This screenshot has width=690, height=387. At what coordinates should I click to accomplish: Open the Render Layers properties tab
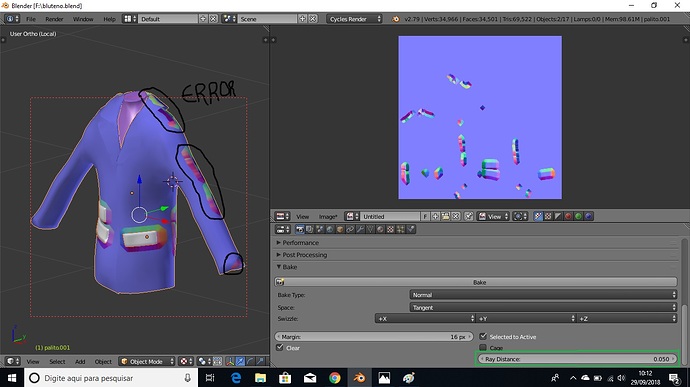click(309, 229)
